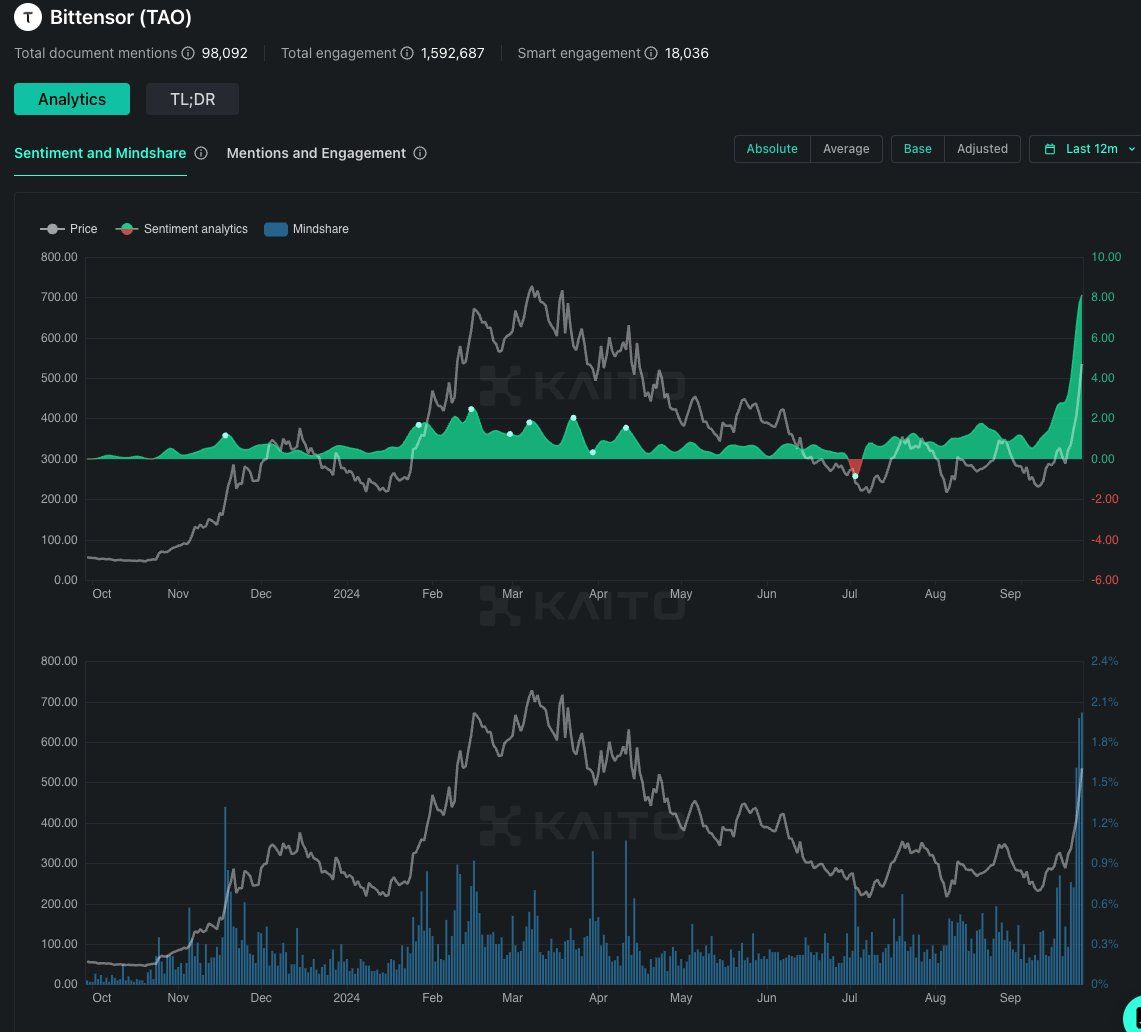
Task: Select the Absolute view option
Action: coord(772,149)
